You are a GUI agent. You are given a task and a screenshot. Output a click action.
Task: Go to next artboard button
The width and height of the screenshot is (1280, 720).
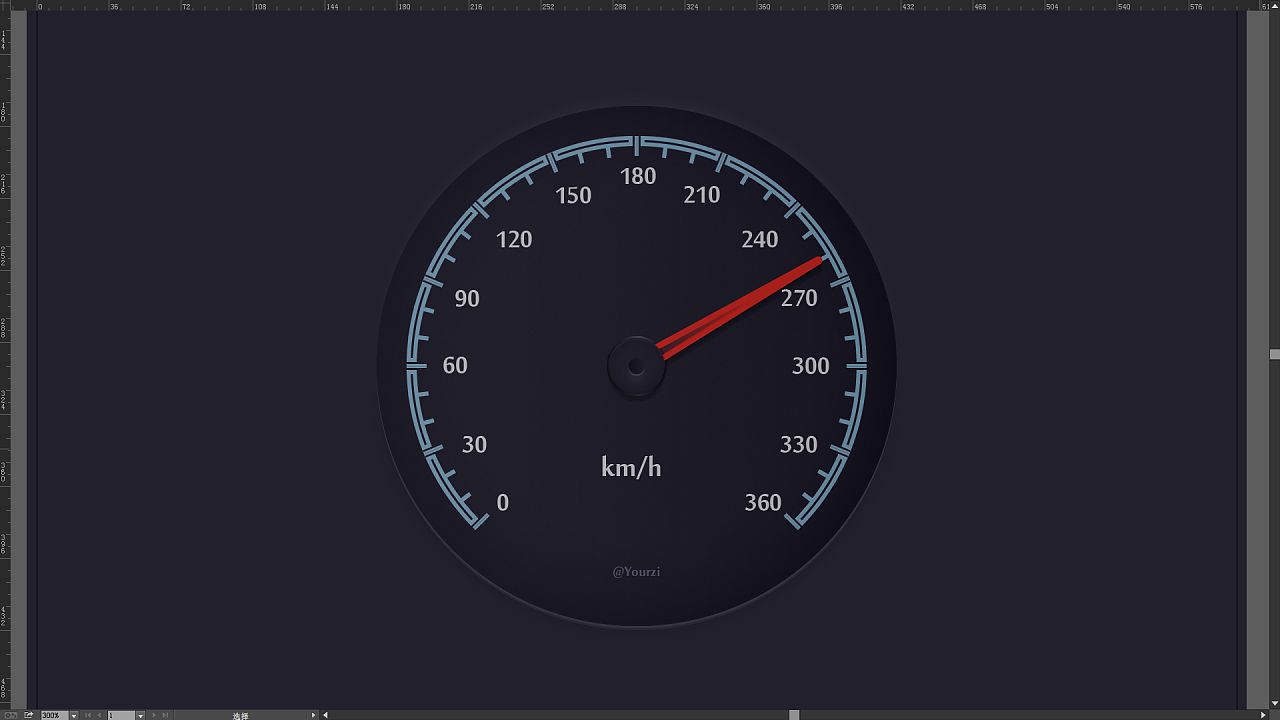click(x=153, y=715)
